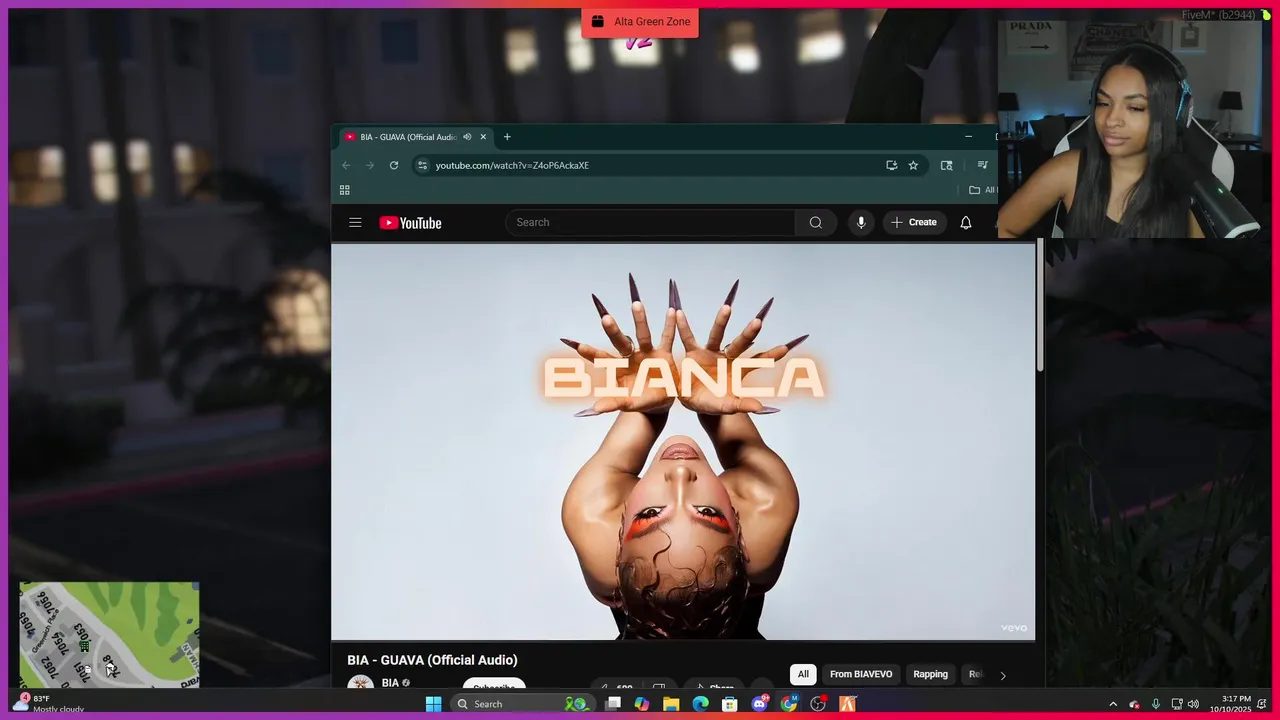Open Microsoft Edge from the taskbar
Image resolution: width=1280 pixels, height=720 pixels.
coord(701,704)
